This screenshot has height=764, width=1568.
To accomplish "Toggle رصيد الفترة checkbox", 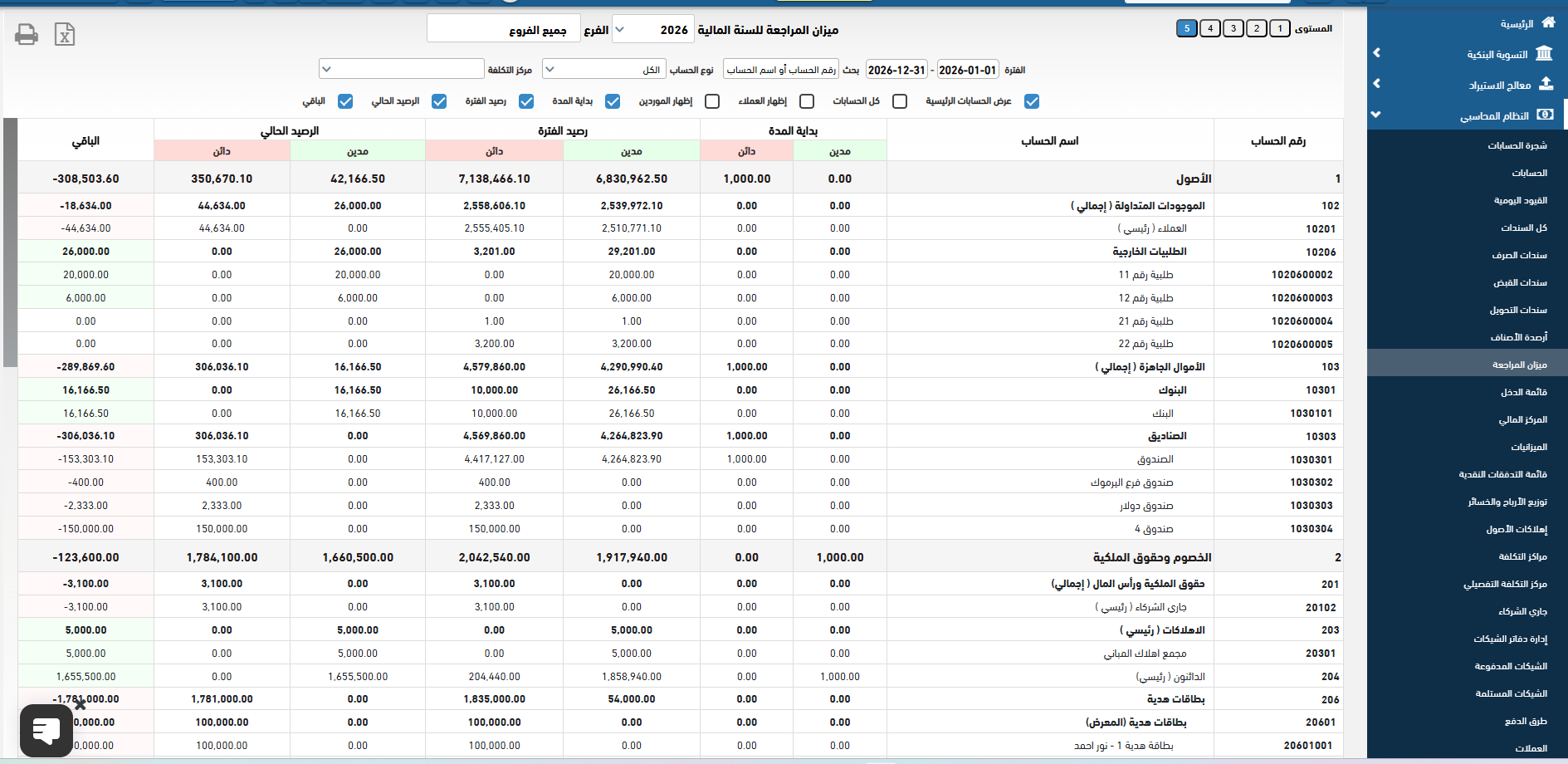I will point(526,101).
